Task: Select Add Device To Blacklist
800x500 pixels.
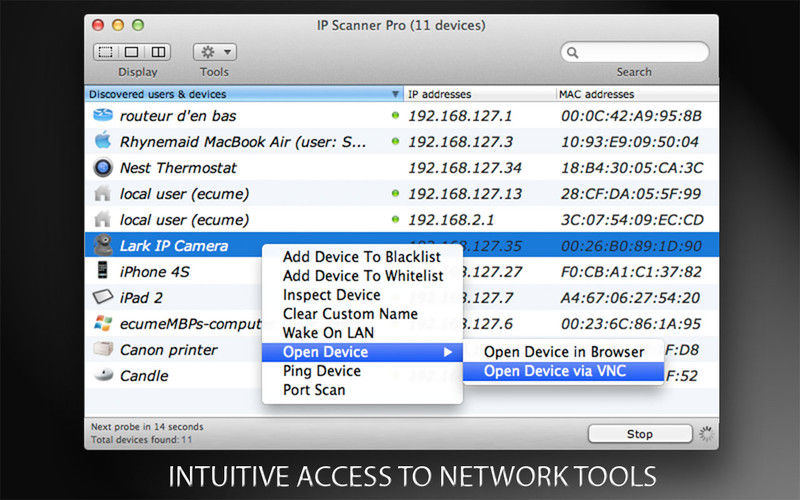Action: point(361,257)
